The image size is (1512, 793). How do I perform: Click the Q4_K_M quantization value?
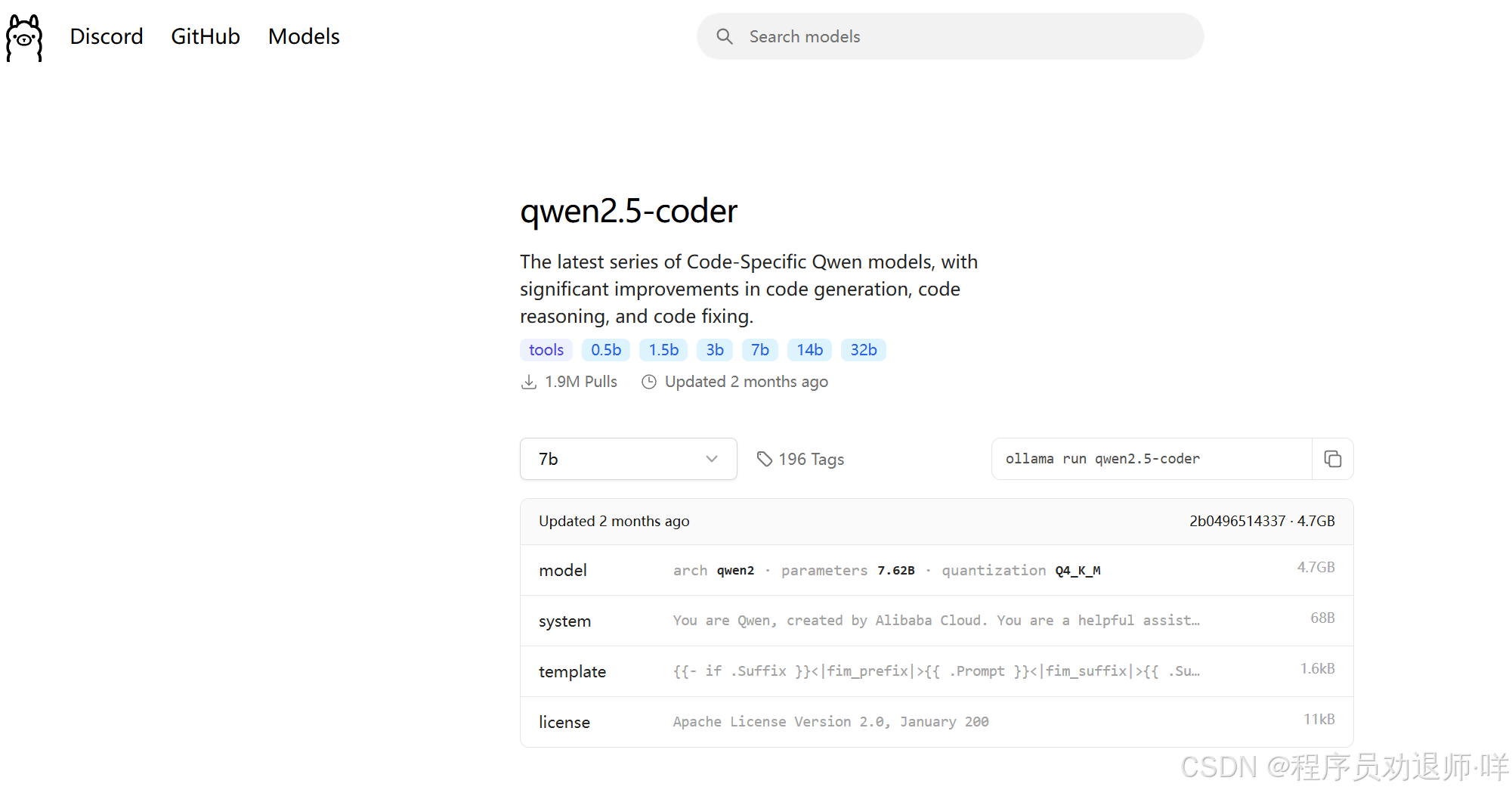(1078, 571)
